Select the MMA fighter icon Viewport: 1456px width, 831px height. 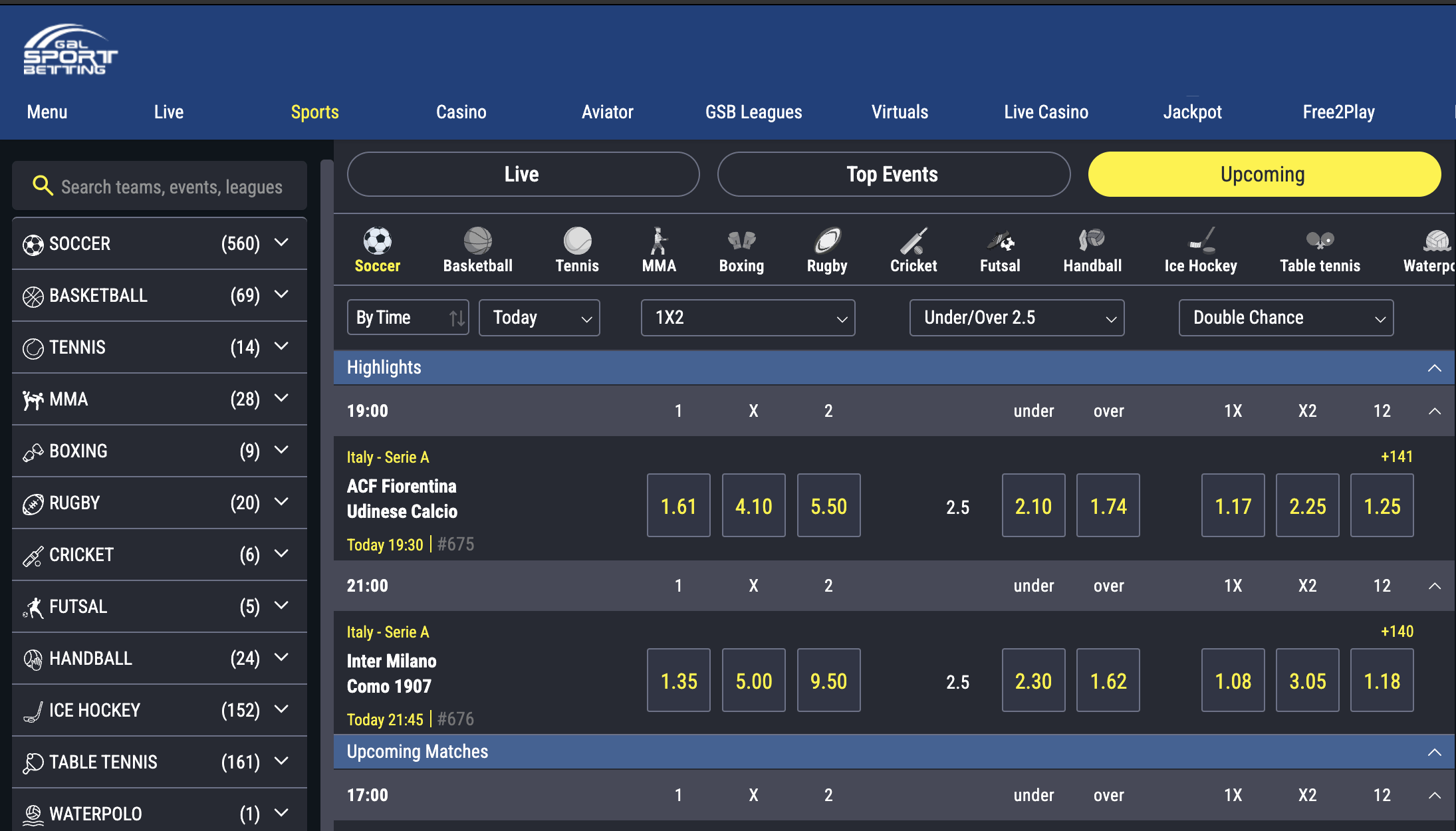[658, 242]
